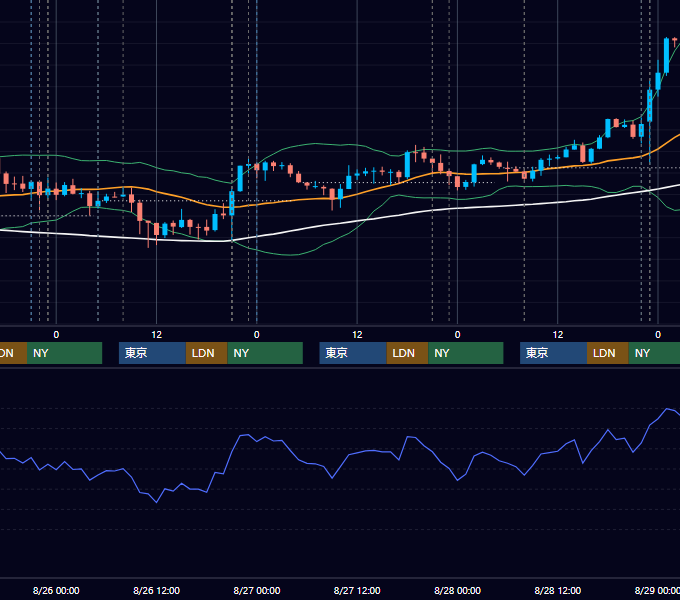Click the 東京 session block on 8/26
Screen dimensions: 680x600
(152, 353)
